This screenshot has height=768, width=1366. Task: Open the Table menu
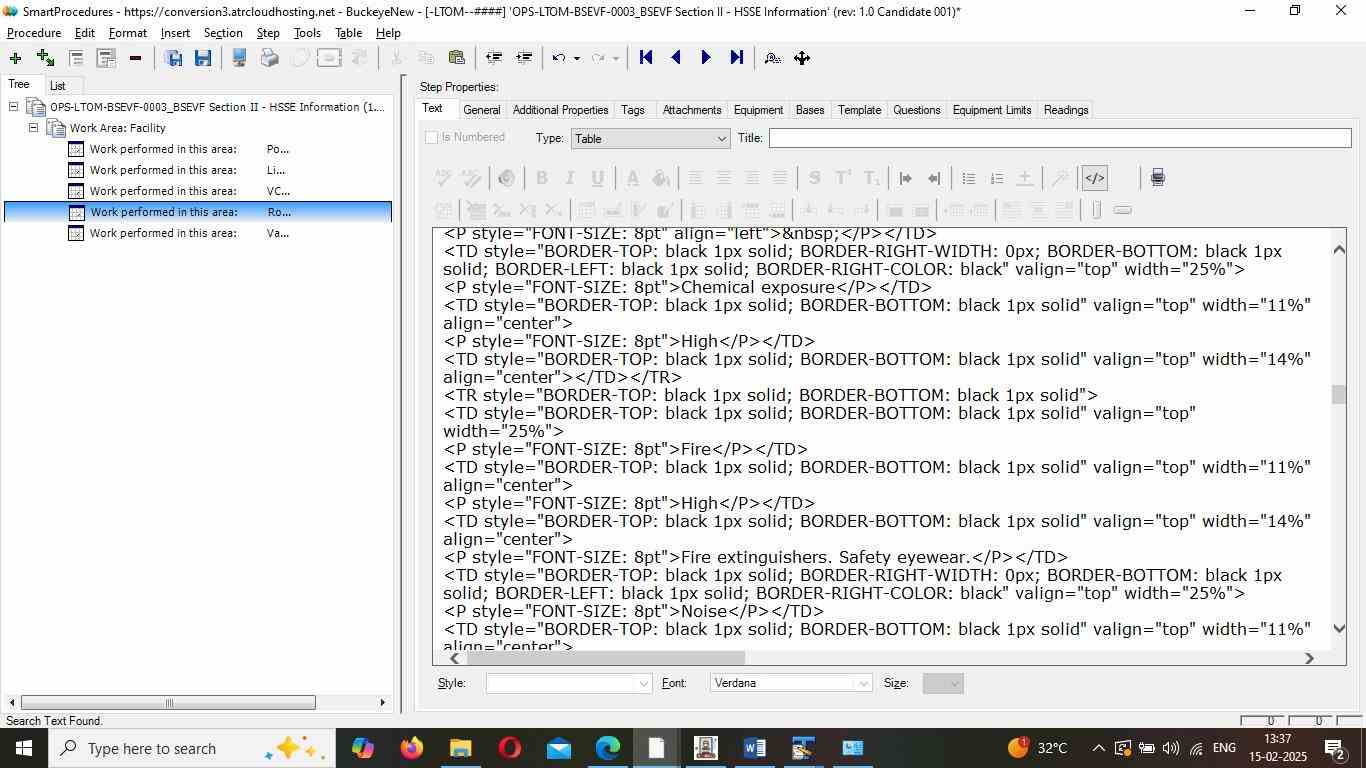tap(348, 33)
